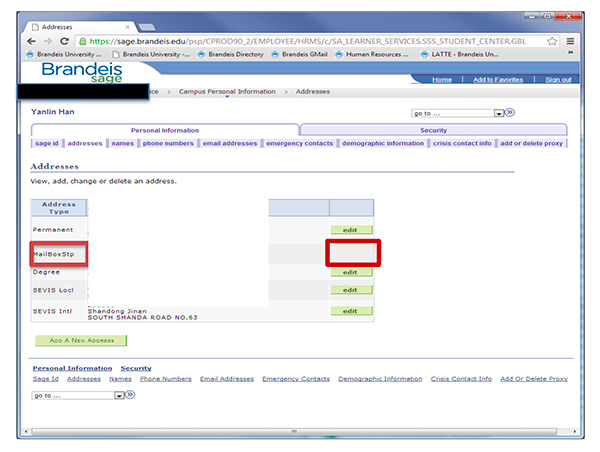Edit the SEVIS Locl address
This screenshot has width=600, height=452.
tap(351, 290)
